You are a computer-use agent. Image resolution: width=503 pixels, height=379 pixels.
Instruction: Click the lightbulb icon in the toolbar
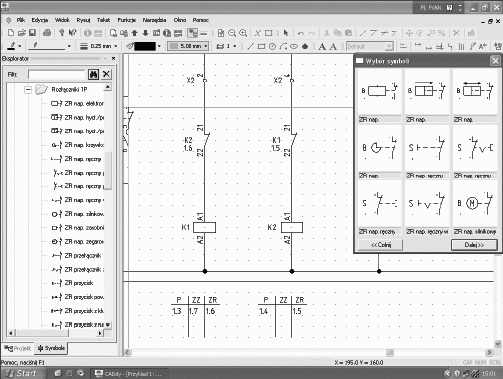point(62,33)
